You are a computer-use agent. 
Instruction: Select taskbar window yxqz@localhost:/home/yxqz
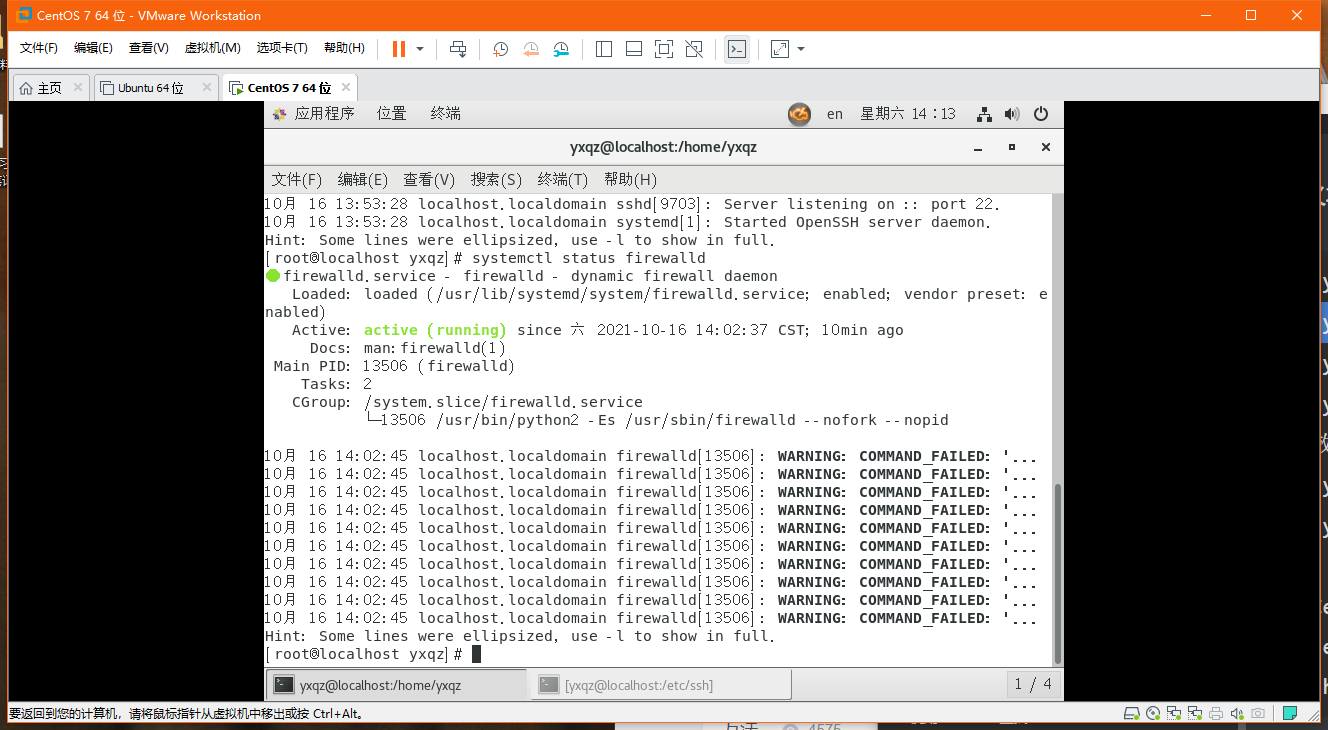(x=397, y=685)
